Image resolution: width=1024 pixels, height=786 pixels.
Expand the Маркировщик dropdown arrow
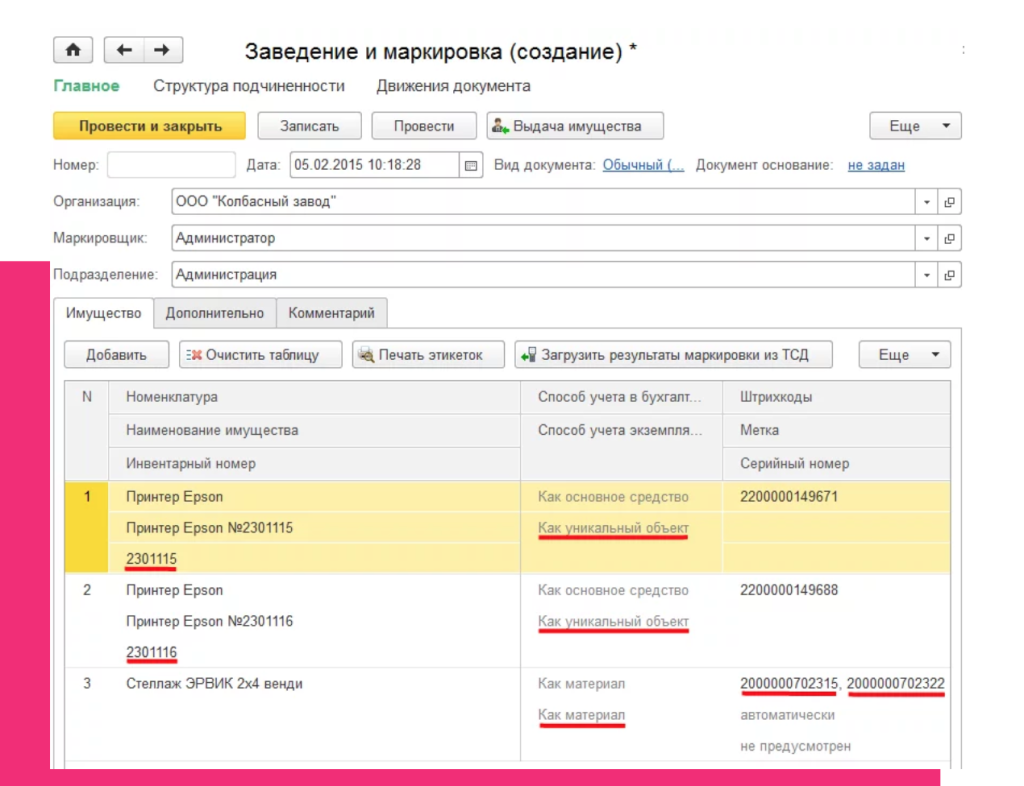click(927, 239)
